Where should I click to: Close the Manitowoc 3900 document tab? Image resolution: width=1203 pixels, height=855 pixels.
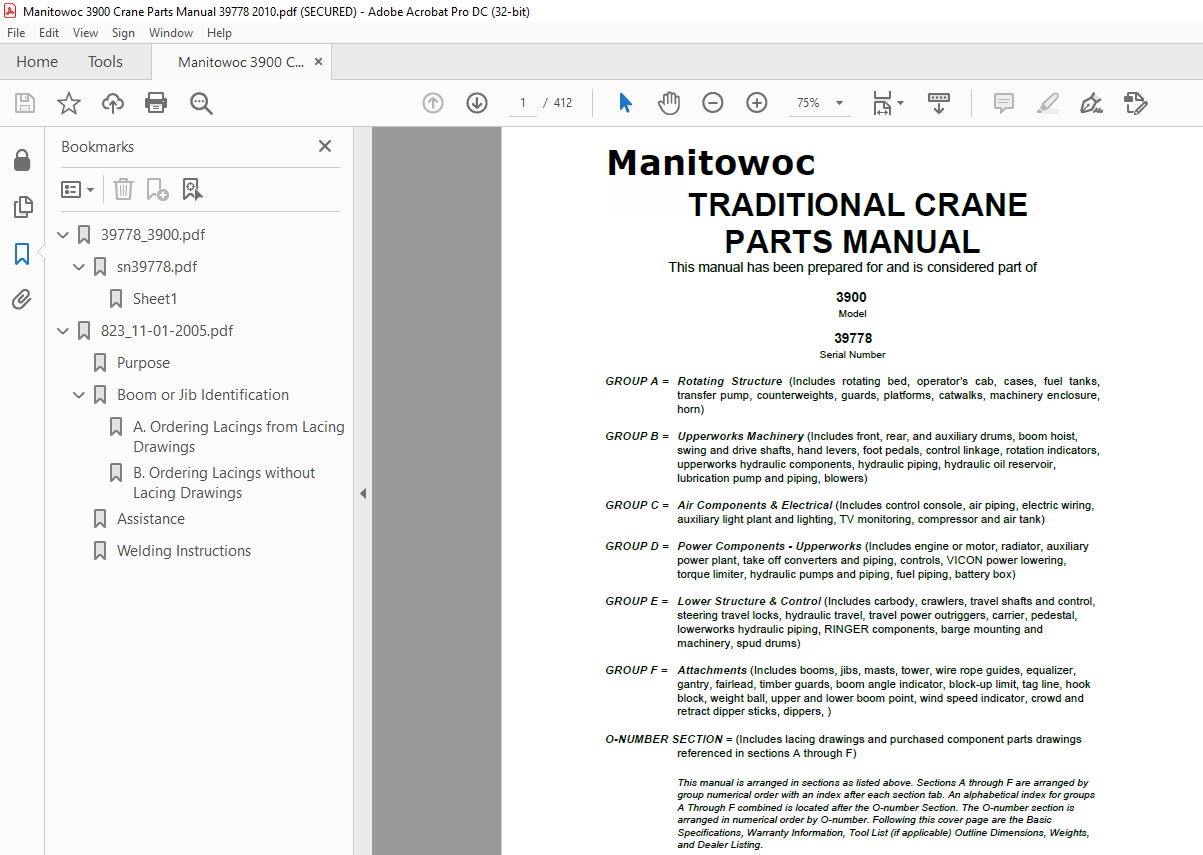[x=319, y=62]
